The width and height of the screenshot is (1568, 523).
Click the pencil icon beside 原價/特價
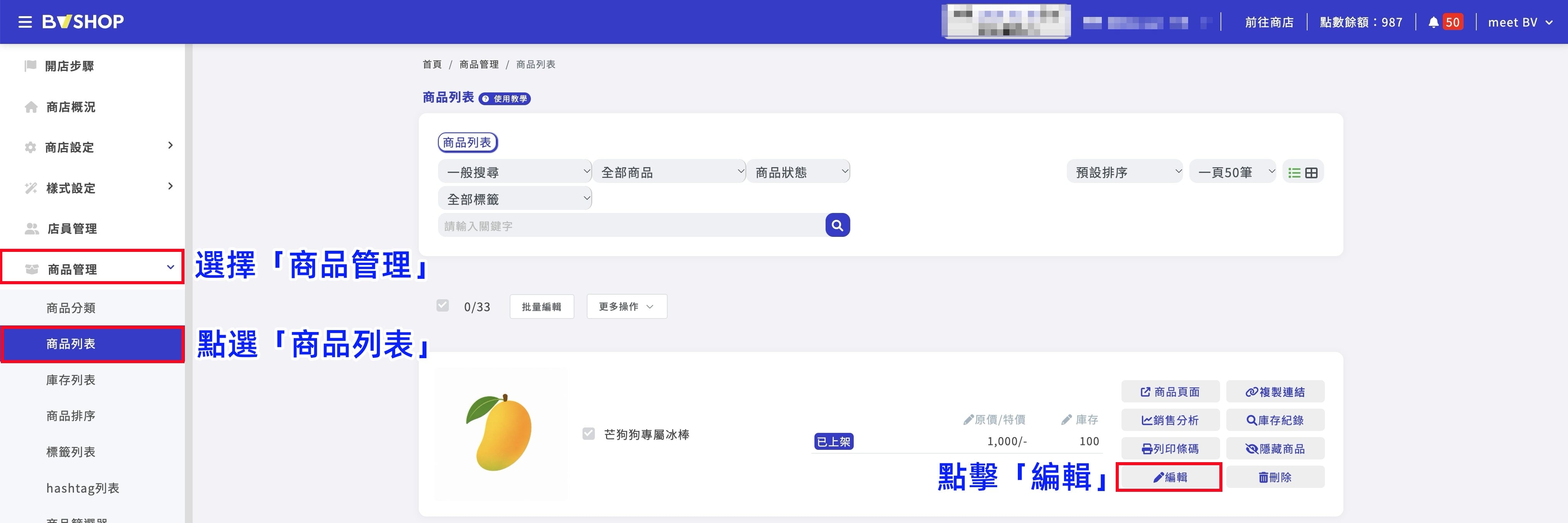968,420
